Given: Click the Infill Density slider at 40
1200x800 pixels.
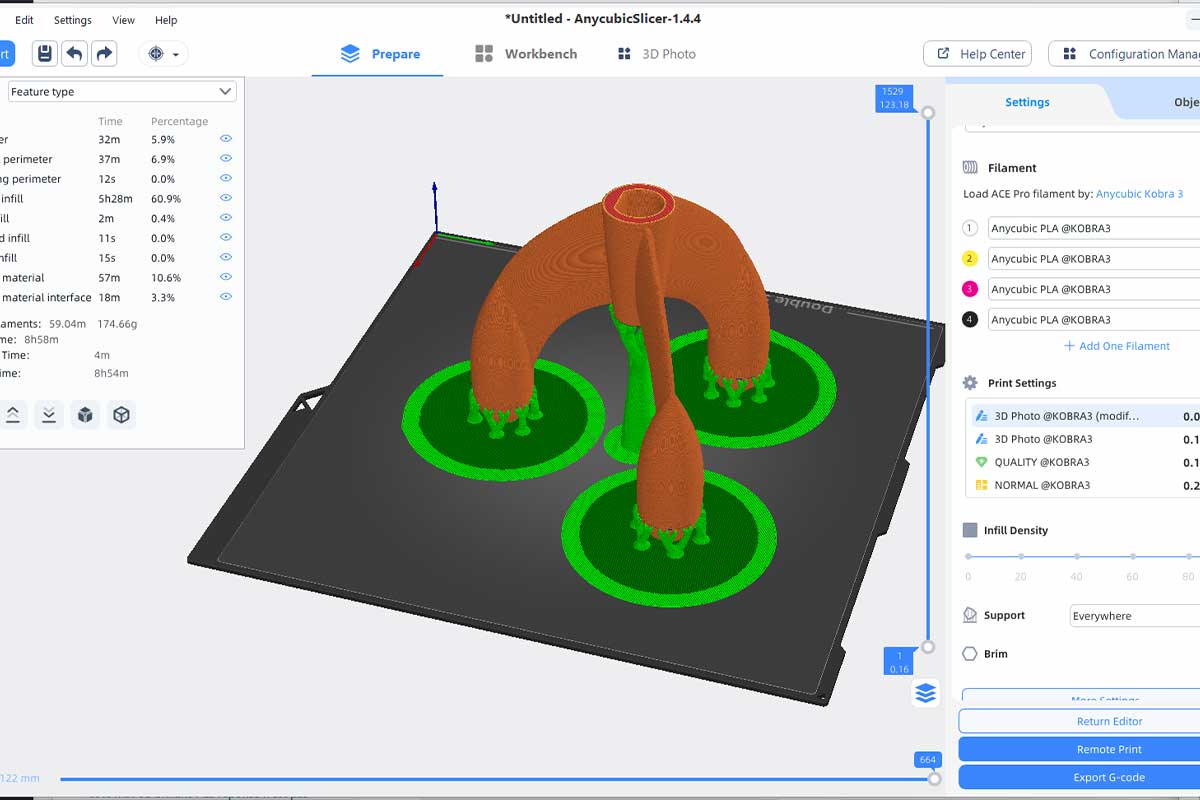Looking at the screenshot, I should coord(1076,556).
